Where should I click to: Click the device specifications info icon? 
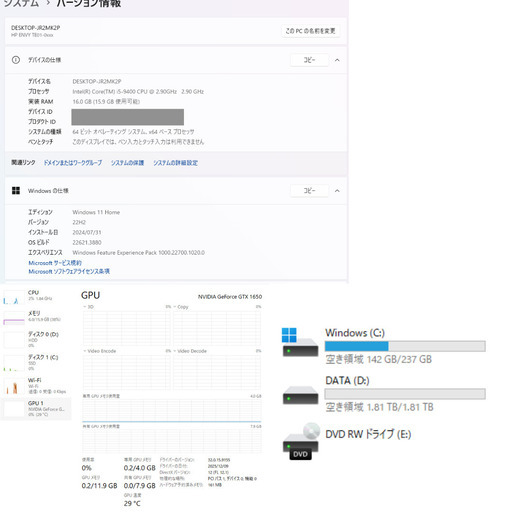tap(16, 60)
